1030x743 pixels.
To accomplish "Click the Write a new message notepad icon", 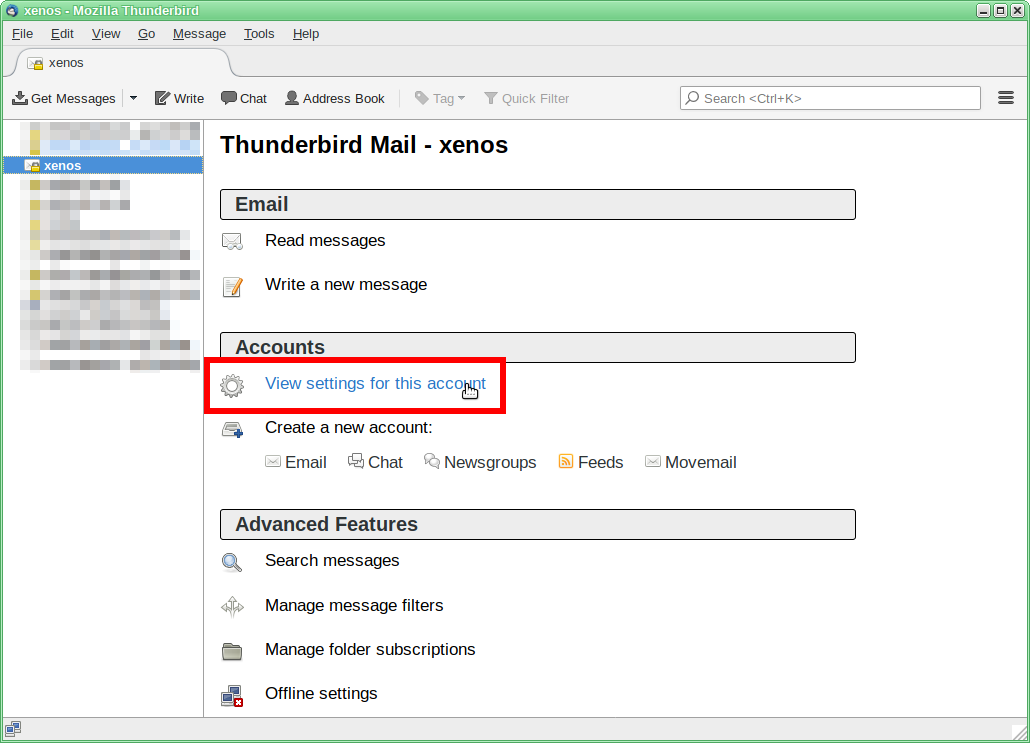I will 232,286.
